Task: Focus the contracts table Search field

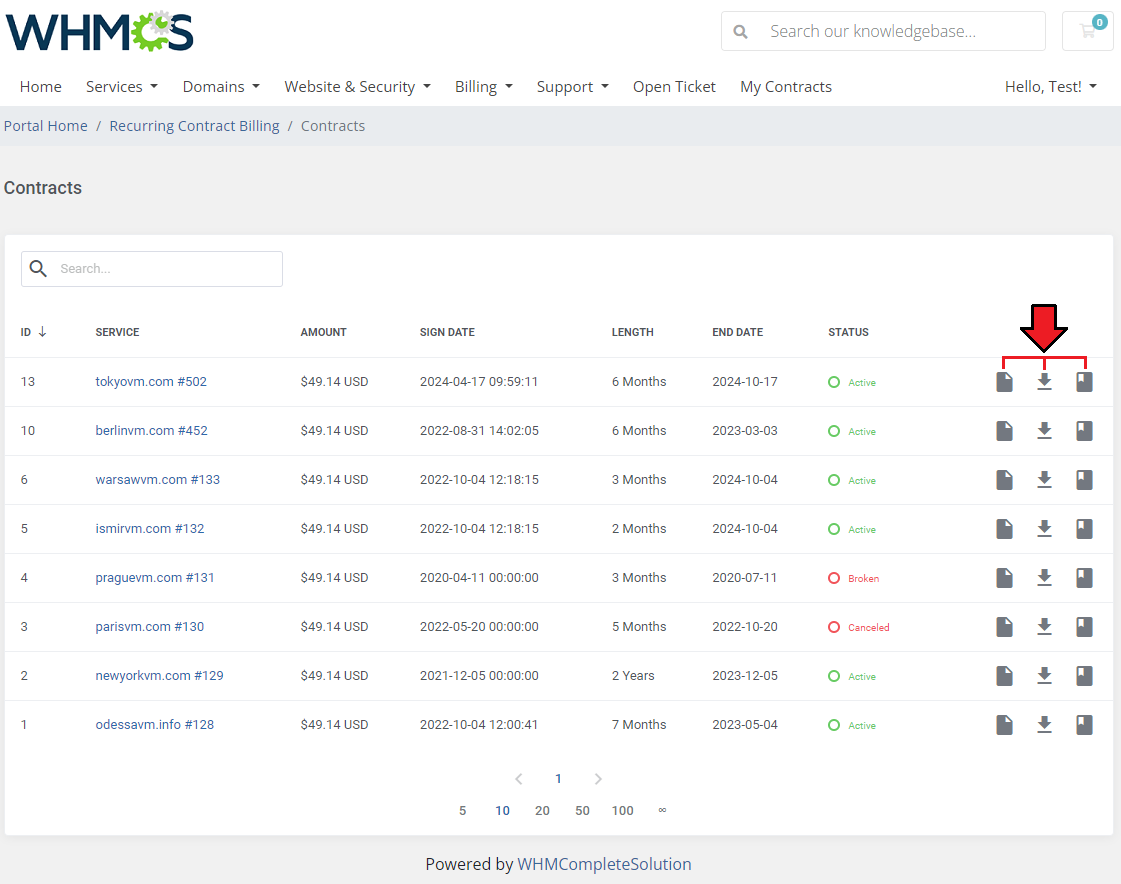Action: [x=152, y=269]
